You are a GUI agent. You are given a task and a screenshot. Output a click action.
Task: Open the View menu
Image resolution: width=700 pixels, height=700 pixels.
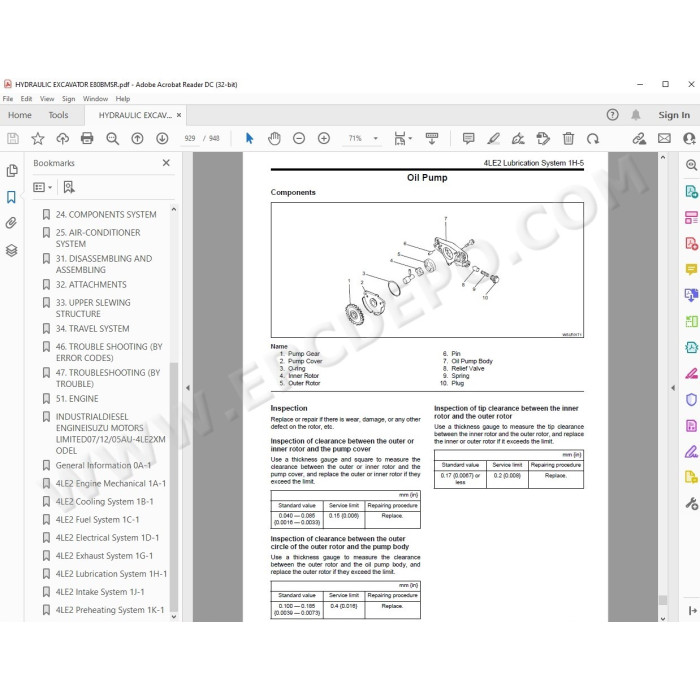click(47, 99)
